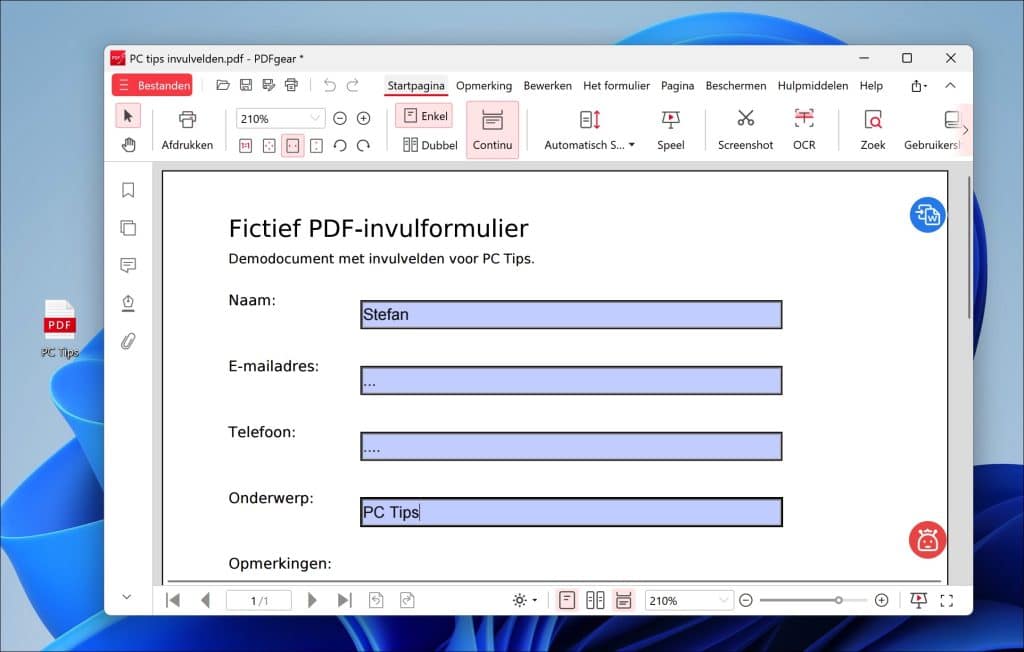Open the Bewerken tab
The image size is (1024, 652).
[547, 86]
